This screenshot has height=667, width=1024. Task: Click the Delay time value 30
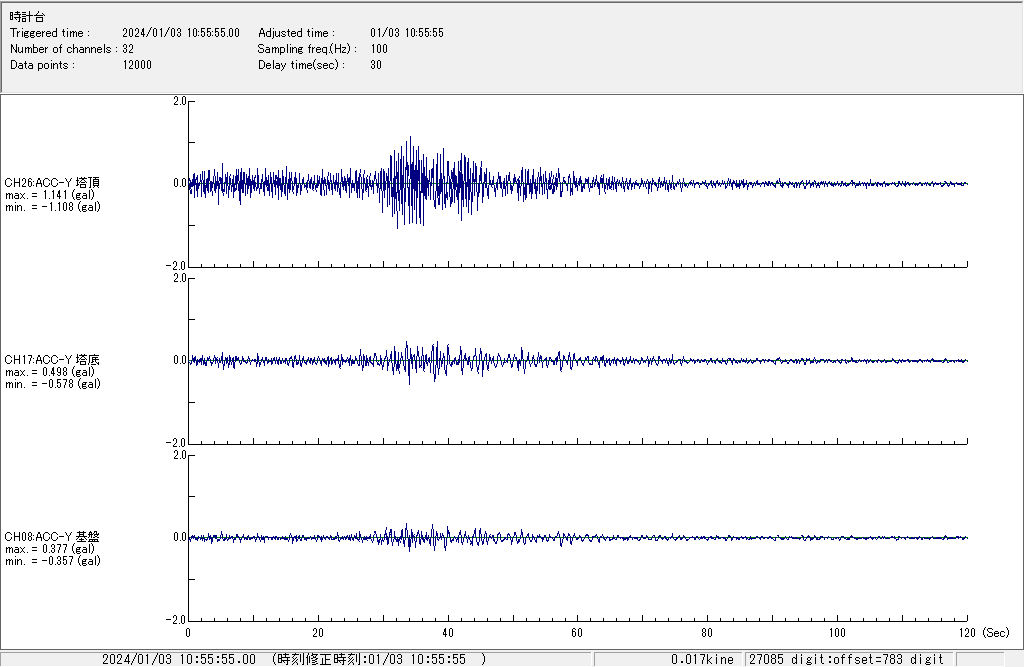click(376, 65)
